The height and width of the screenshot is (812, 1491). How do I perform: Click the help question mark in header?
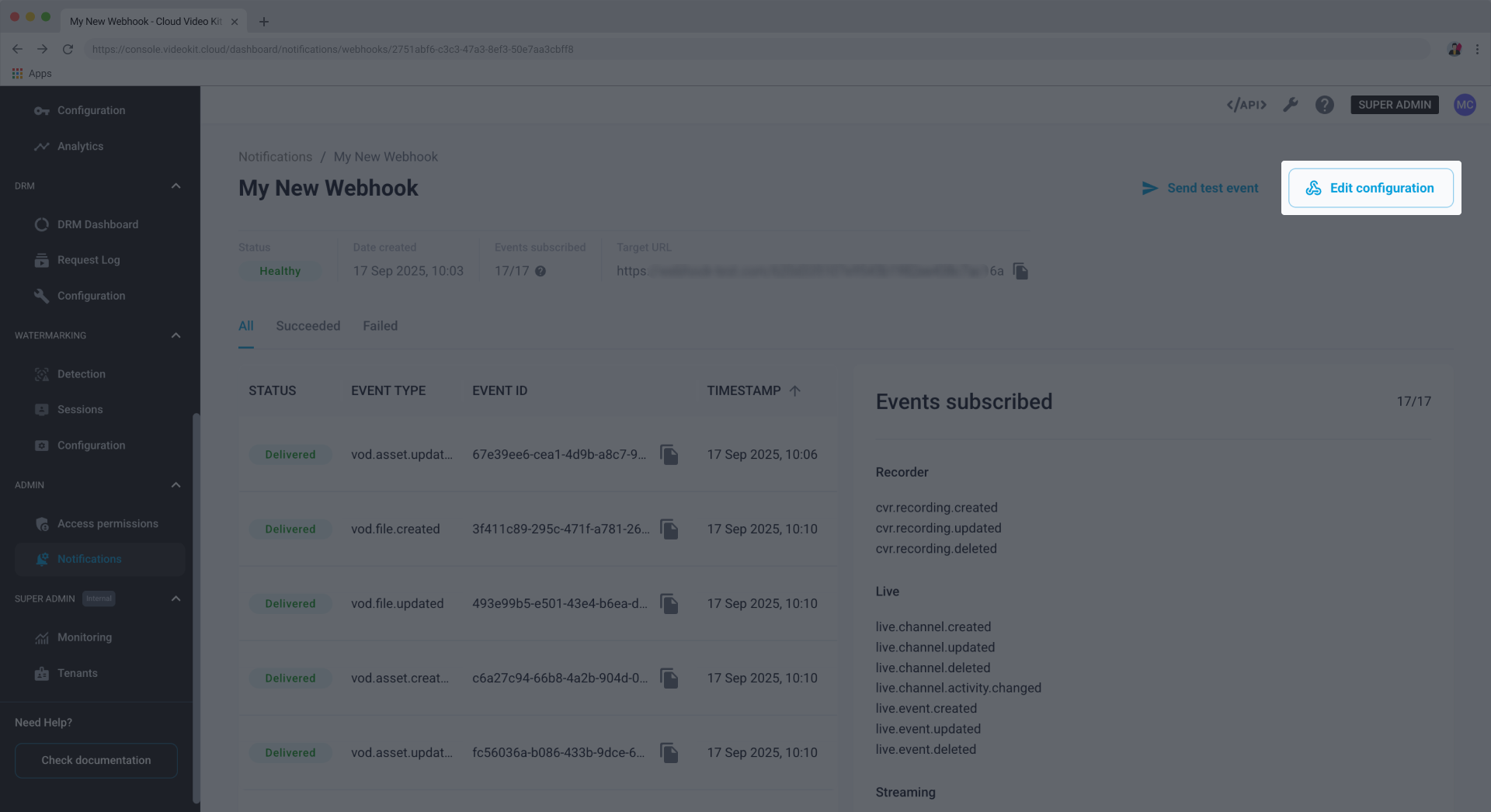pyautogui.click(x=1324, y=105)
